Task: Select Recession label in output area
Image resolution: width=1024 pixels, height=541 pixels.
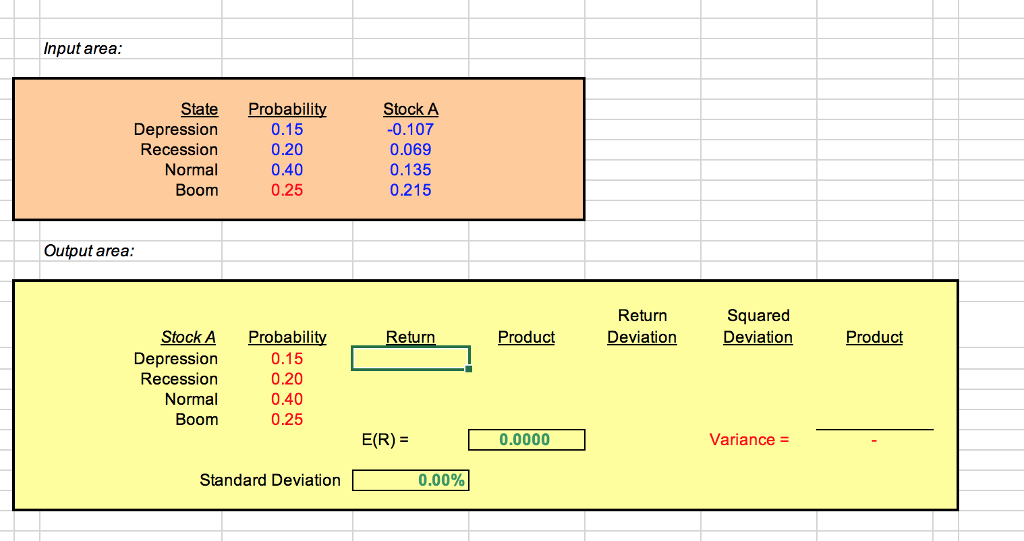Action: [179, 379]
